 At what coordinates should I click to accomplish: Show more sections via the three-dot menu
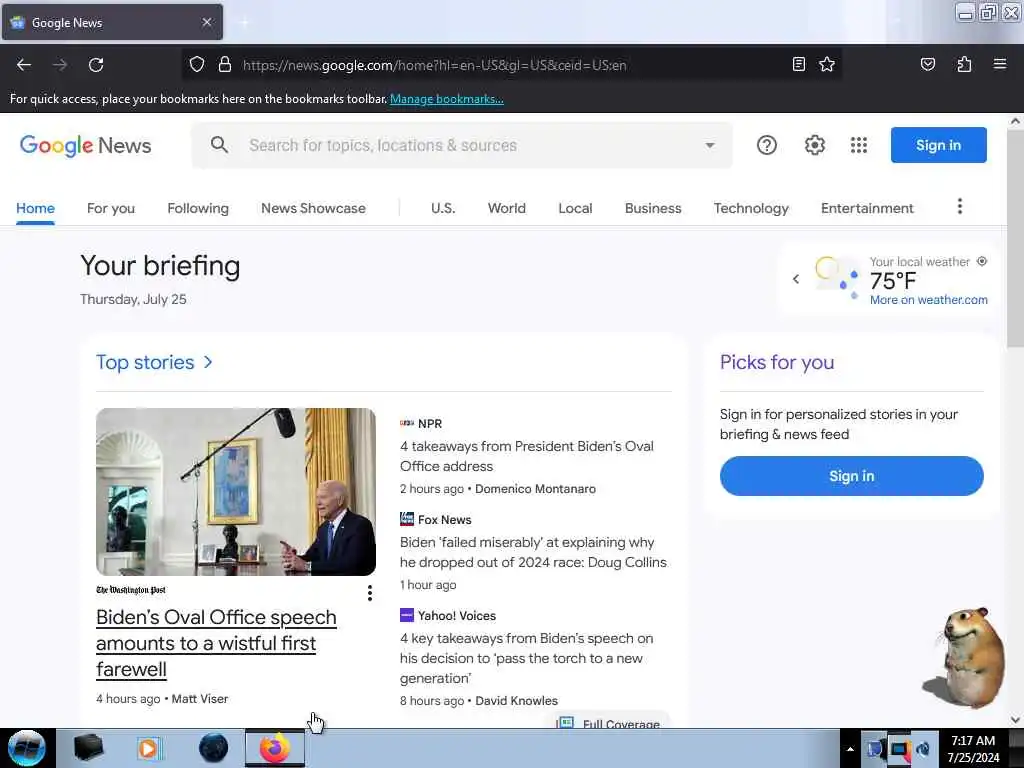[959, 207]
